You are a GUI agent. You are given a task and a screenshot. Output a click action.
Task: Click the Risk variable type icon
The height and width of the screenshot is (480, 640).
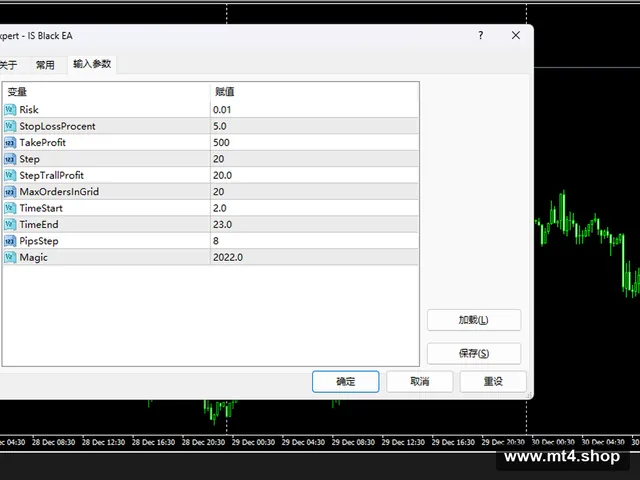coord(10,110)
